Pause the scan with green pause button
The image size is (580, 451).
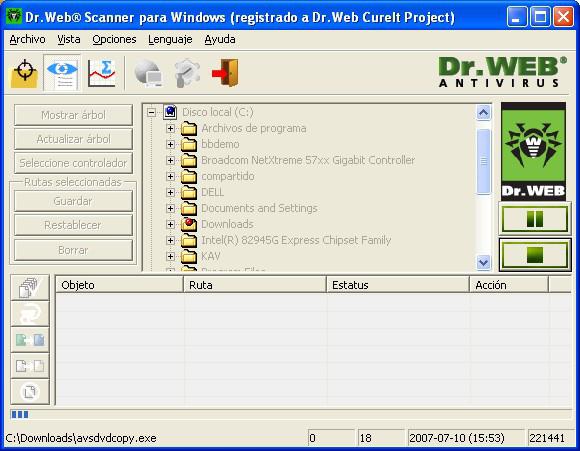coord(535,219)
